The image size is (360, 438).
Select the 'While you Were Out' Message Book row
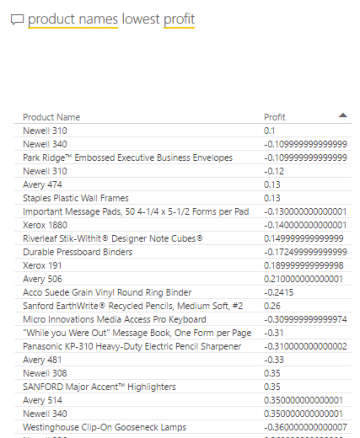click(x=183, y=333)
